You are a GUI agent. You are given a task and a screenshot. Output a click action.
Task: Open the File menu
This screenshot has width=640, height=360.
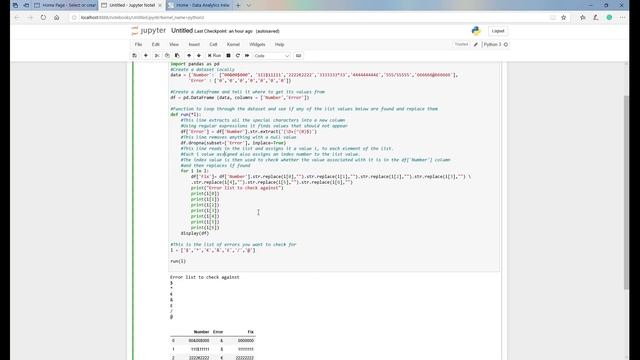138,44
